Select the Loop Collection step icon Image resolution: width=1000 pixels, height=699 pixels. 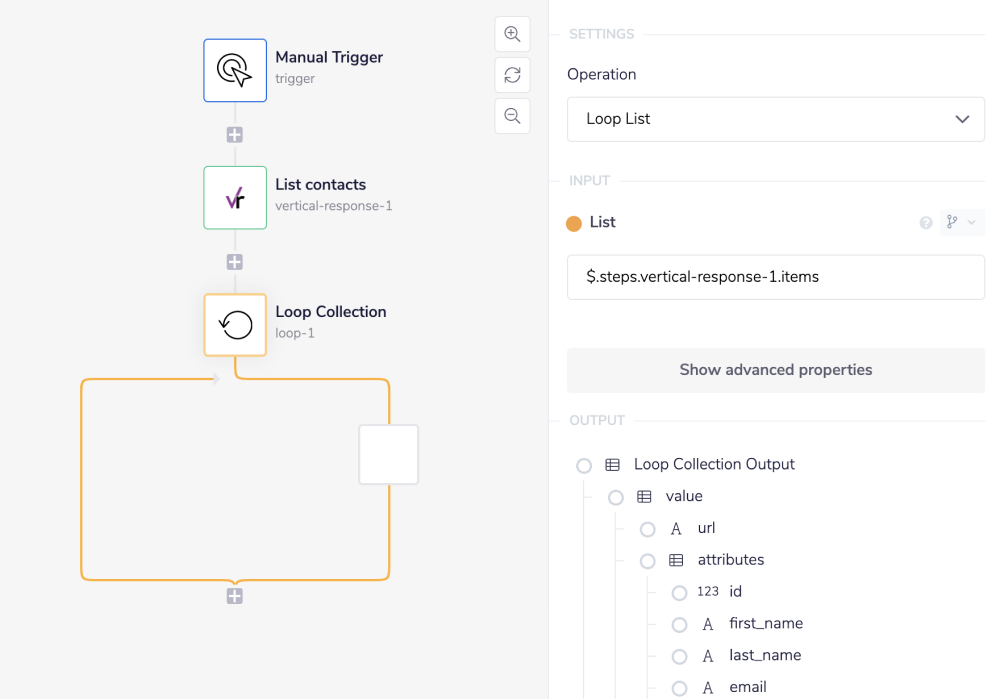235,325
